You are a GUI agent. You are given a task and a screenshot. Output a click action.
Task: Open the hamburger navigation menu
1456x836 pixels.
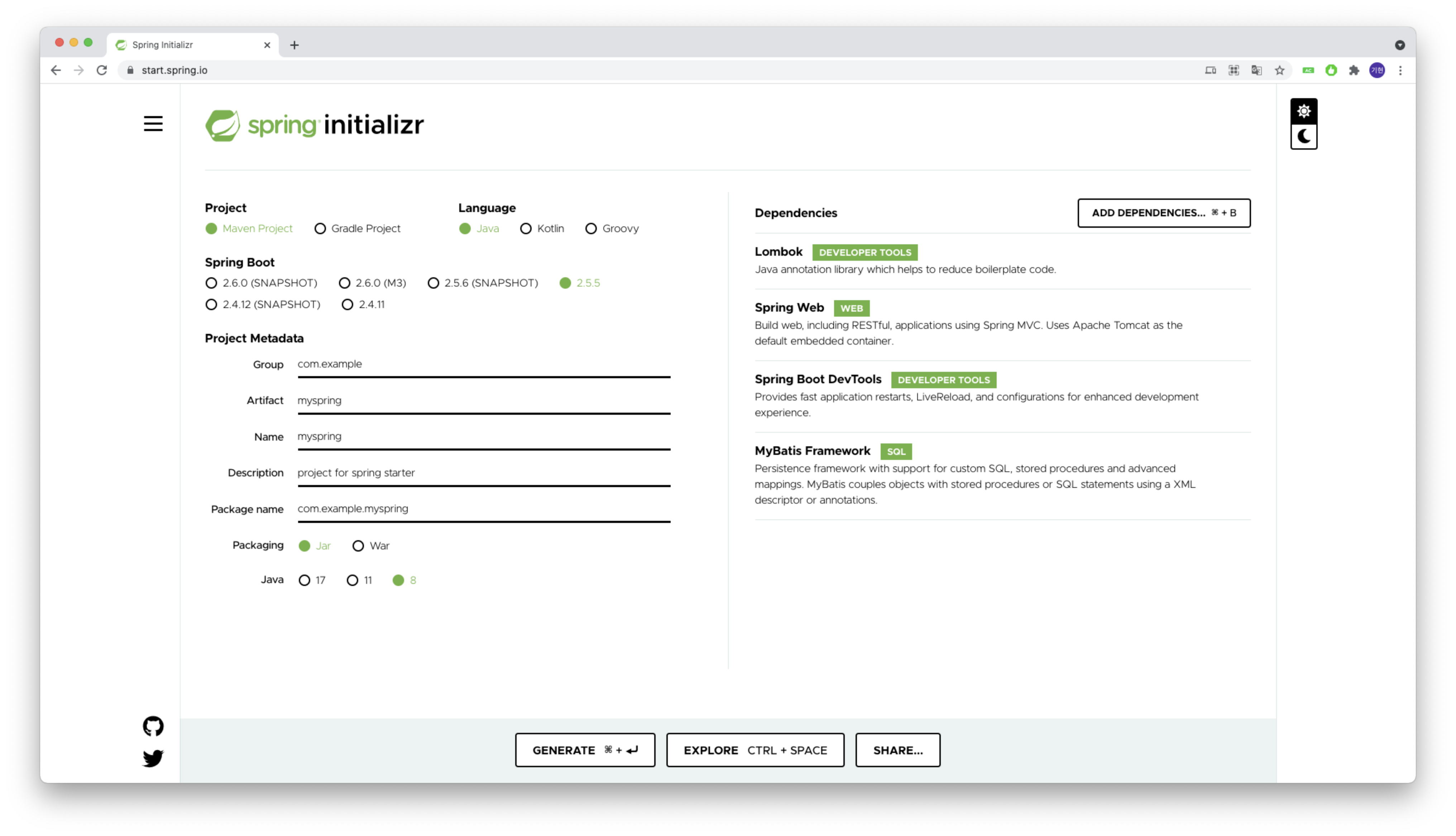point(153,124)
